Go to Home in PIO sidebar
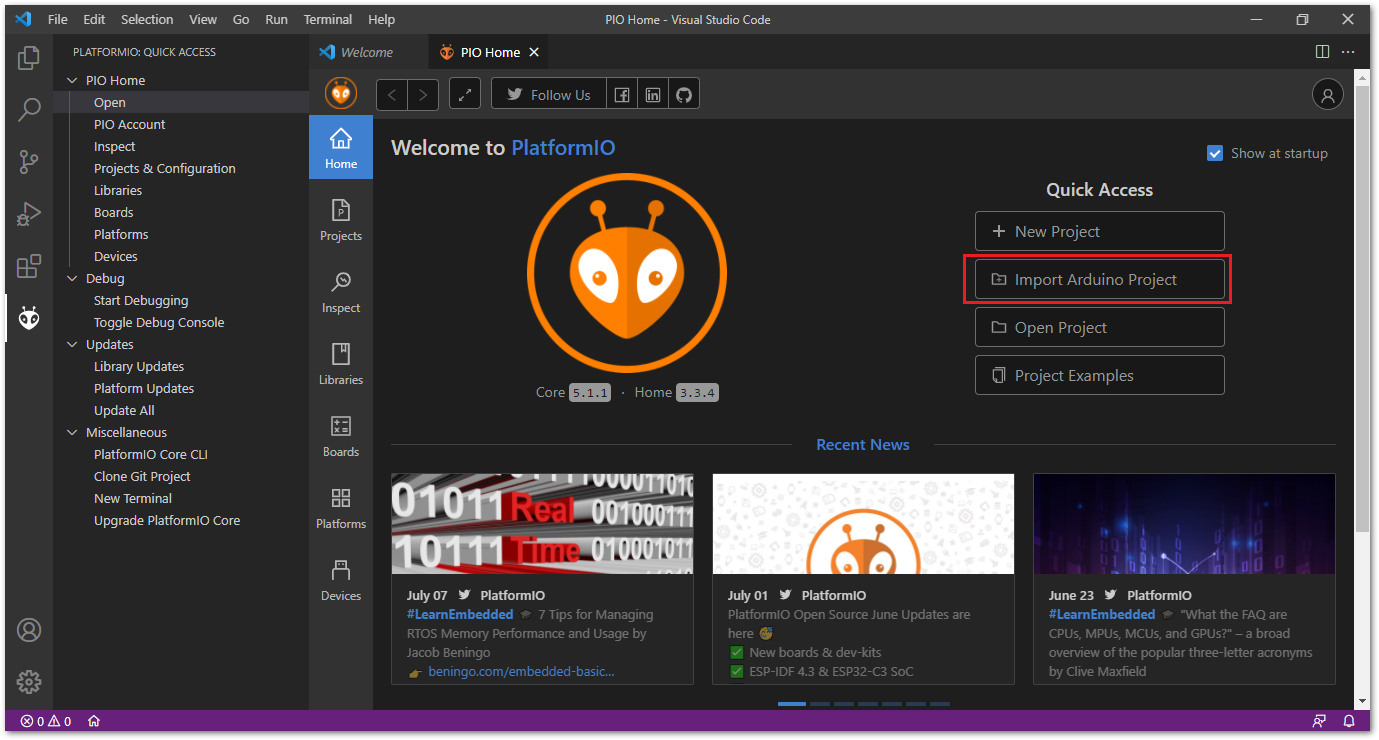The height and width of the screenshot is (740, 1379). point(341,147)
